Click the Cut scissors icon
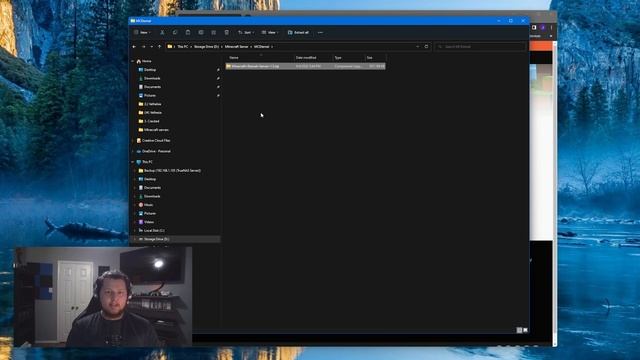Image resolution: width=640 pixels, height=360 pixels. 162,32
